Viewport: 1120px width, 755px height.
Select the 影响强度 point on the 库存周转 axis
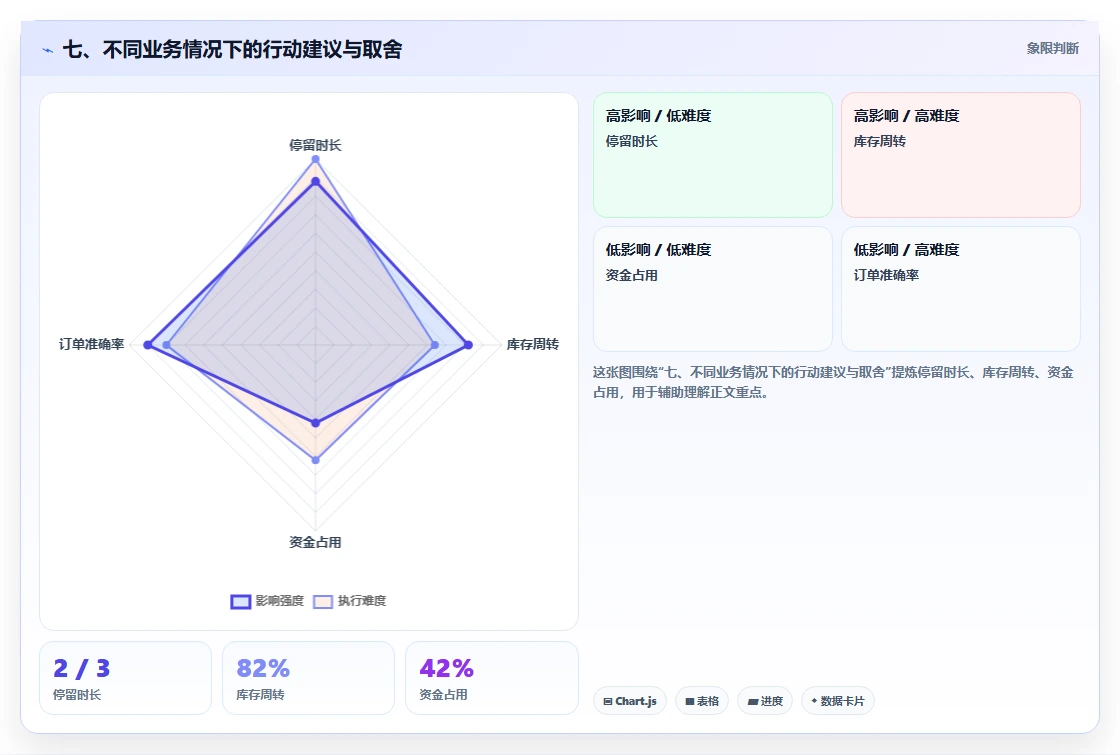(469, 345)
